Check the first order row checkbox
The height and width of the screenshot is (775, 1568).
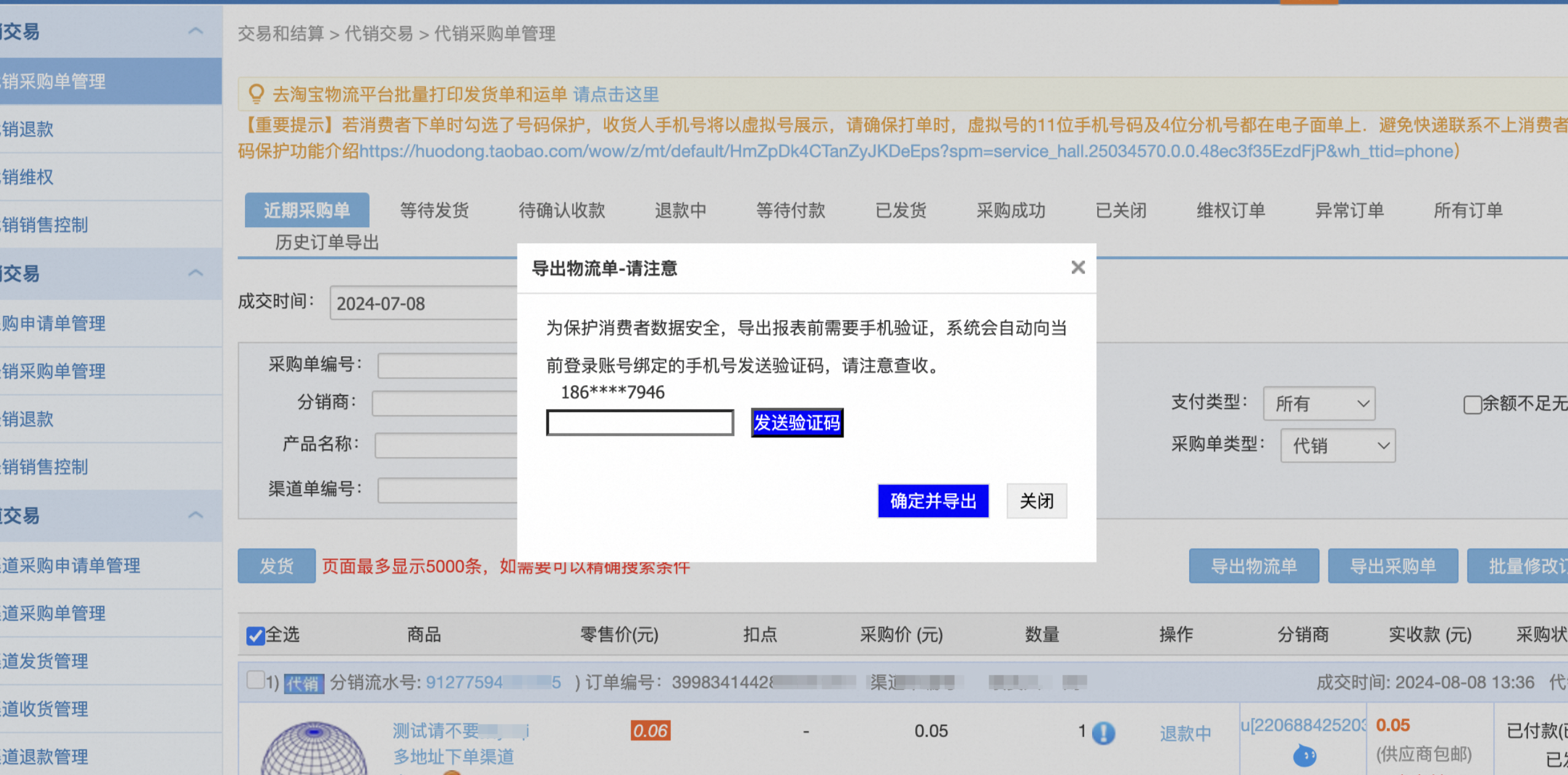pyautogui.click(x=255, y=680)
